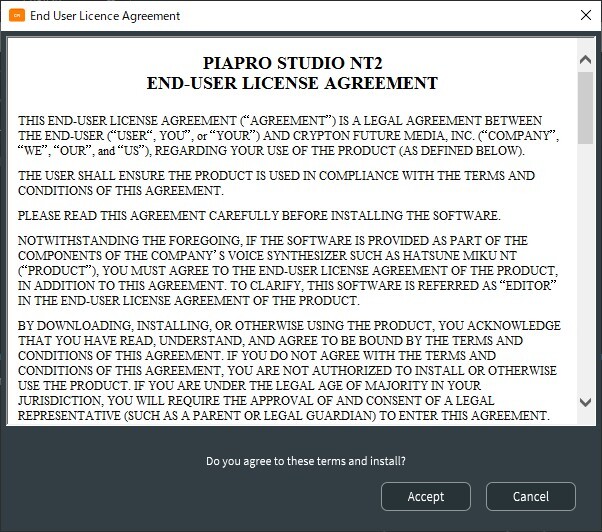Click the orange Piapro app icon in title bar

17,16
